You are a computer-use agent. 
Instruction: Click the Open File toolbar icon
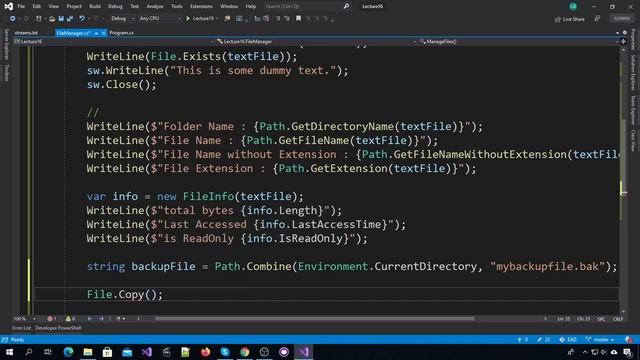click(52, 18)
